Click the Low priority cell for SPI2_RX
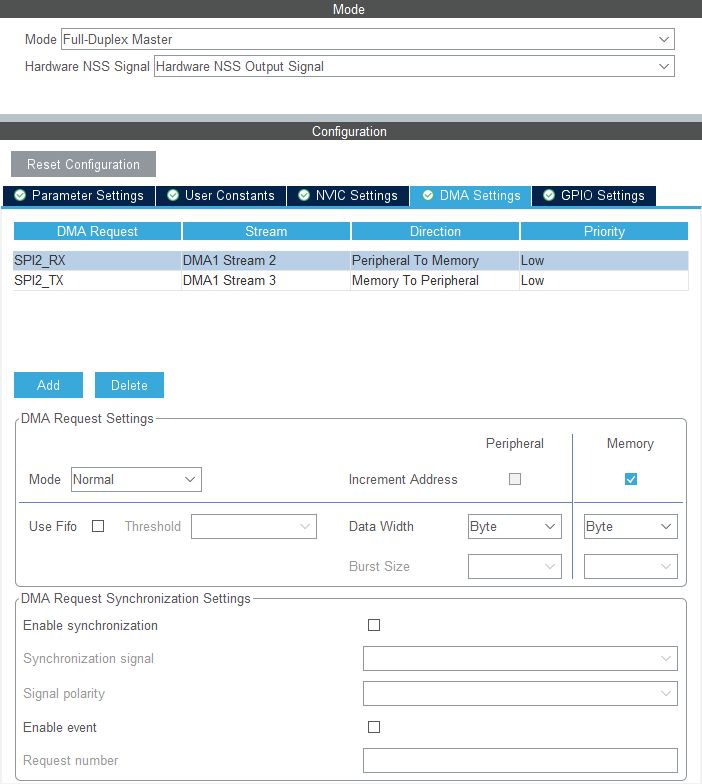 [x=604, y=260]
